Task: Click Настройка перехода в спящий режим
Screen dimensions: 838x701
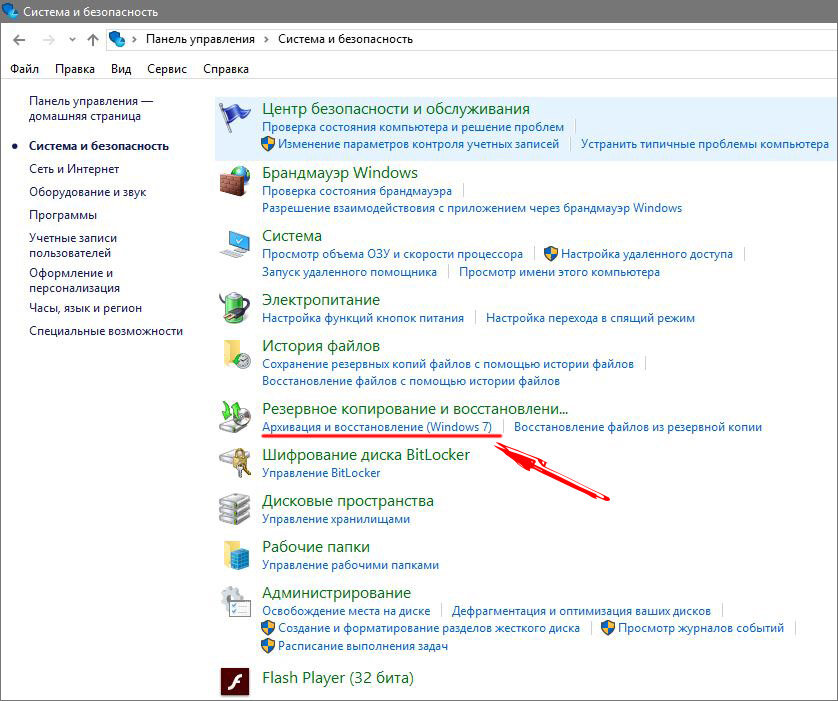Action: 591,318
